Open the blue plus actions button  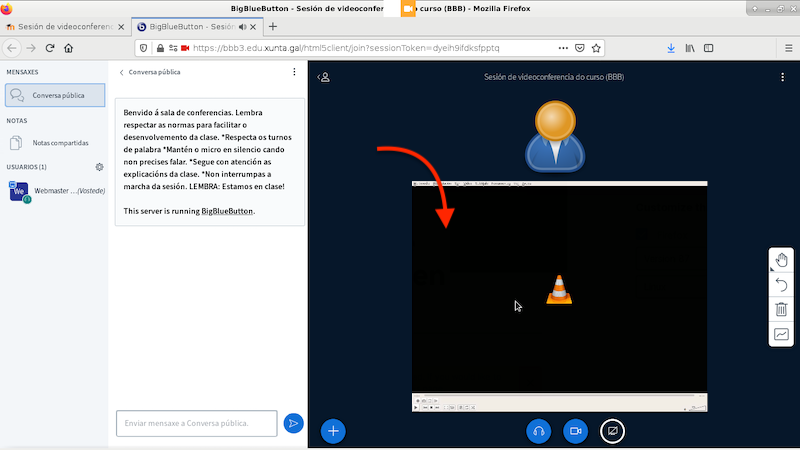(333, 431)
